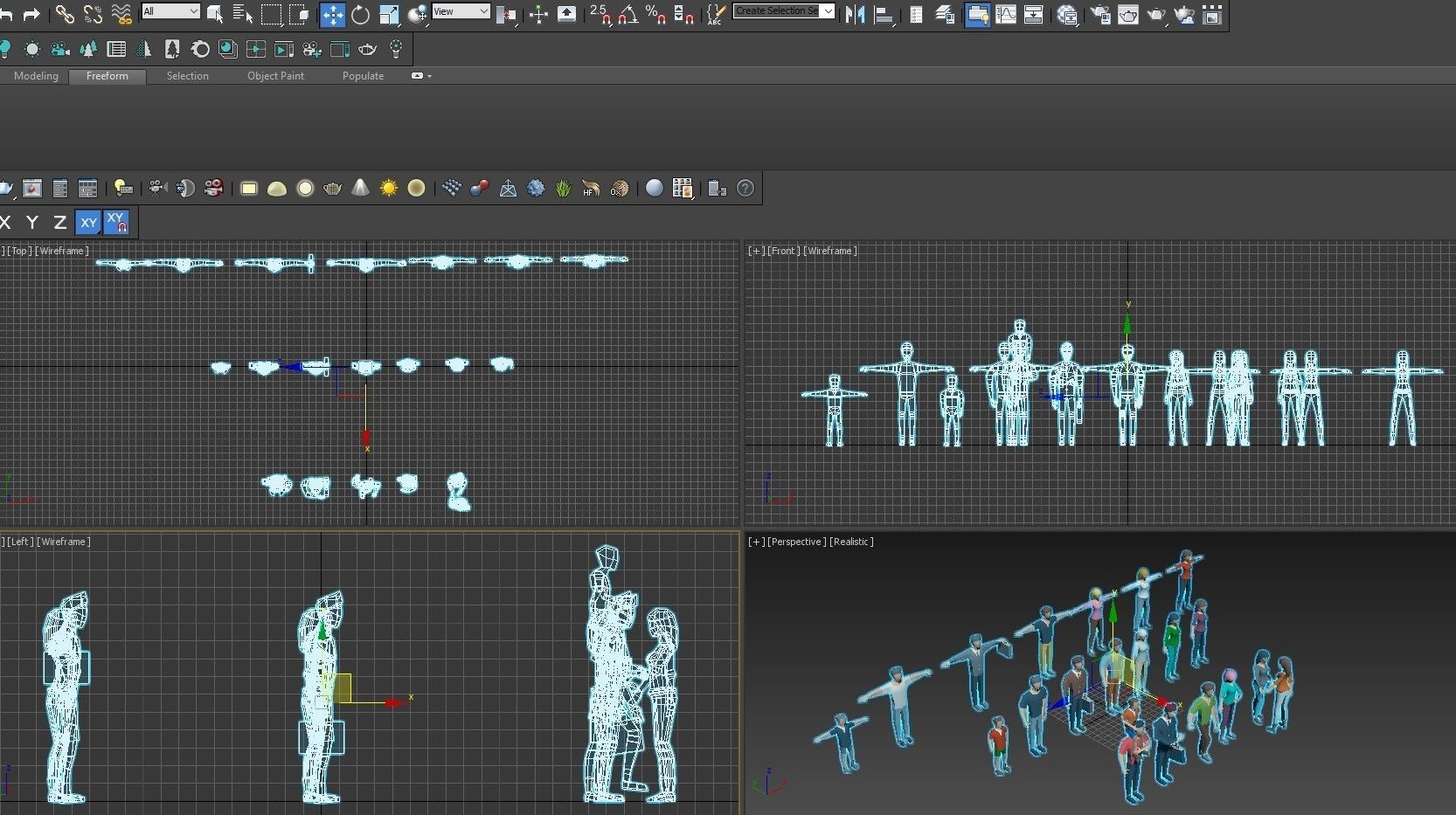Toggle the 2.5D Snaps button
This screenshot has height=815, width=1456.
coord(600,14)
